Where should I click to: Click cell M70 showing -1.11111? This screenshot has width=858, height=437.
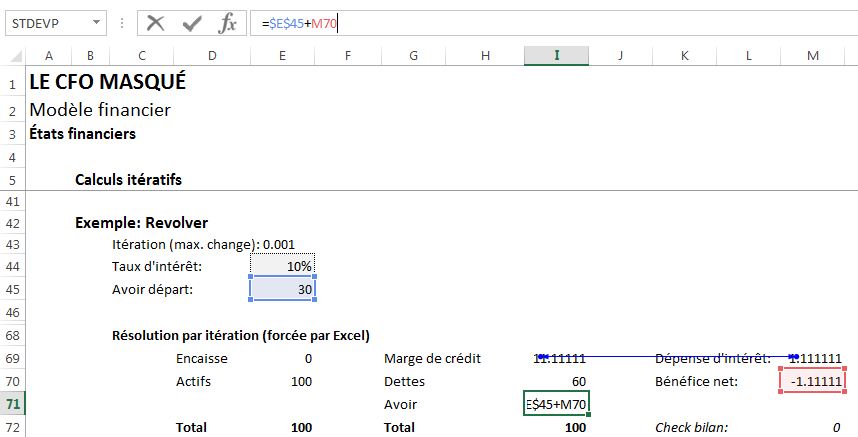tap(813, 382)
